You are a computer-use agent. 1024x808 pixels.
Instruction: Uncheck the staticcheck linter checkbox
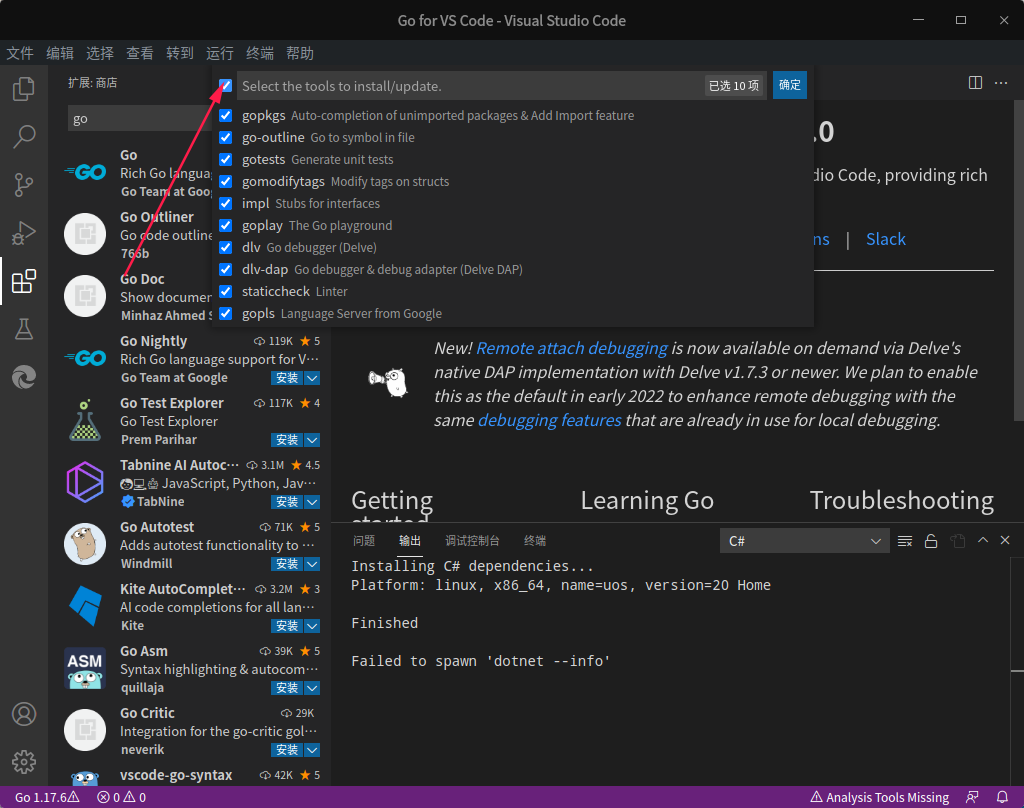coord(225,291)
